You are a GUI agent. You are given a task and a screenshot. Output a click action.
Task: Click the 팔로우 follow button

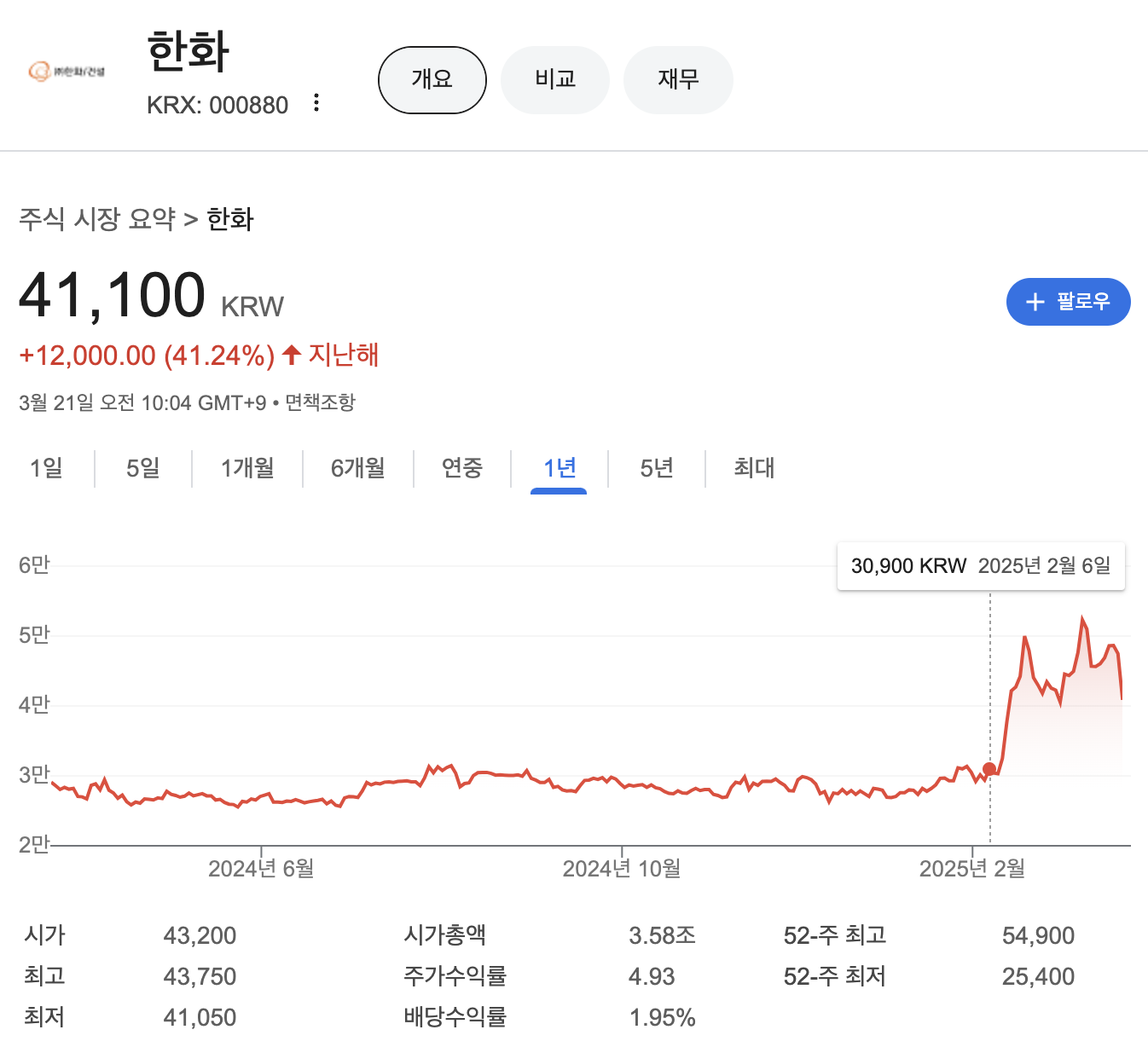coord(1069,302)
